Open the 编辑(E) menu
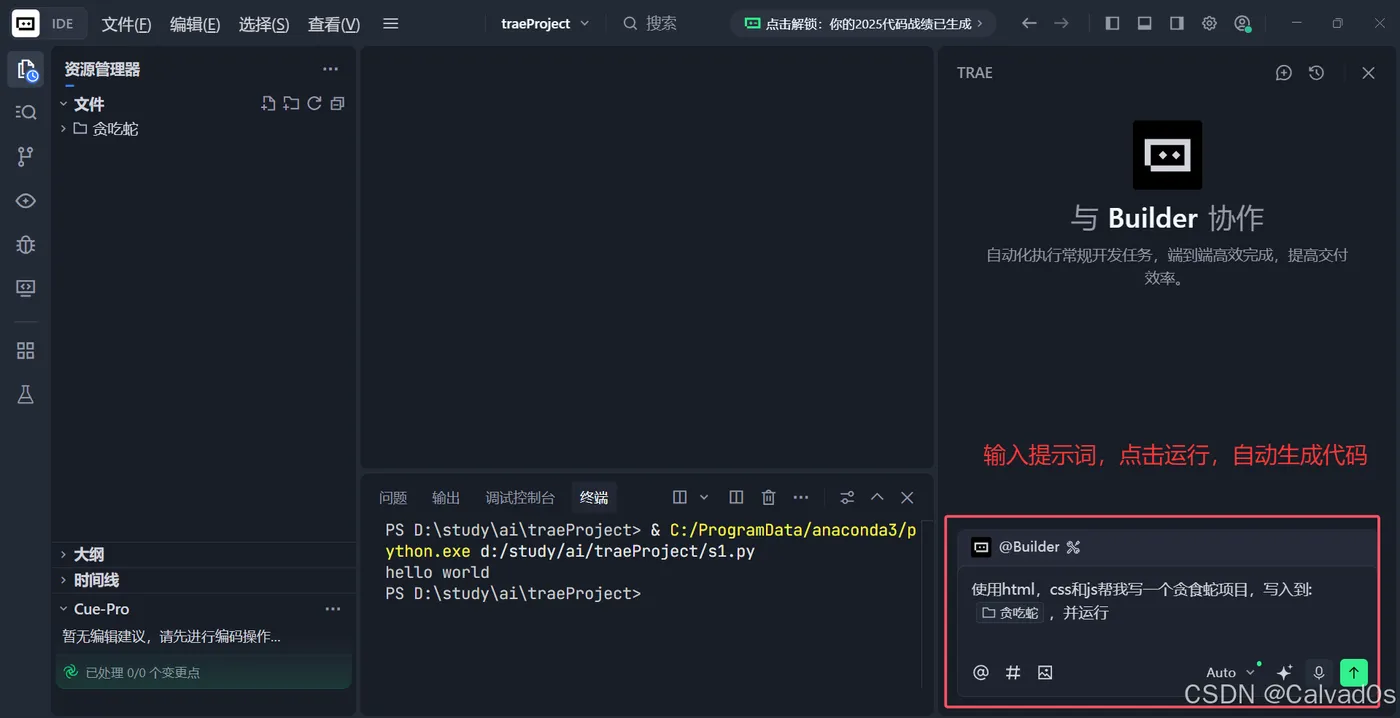This screenshot has height=718, width=1400. click(195, 24)
